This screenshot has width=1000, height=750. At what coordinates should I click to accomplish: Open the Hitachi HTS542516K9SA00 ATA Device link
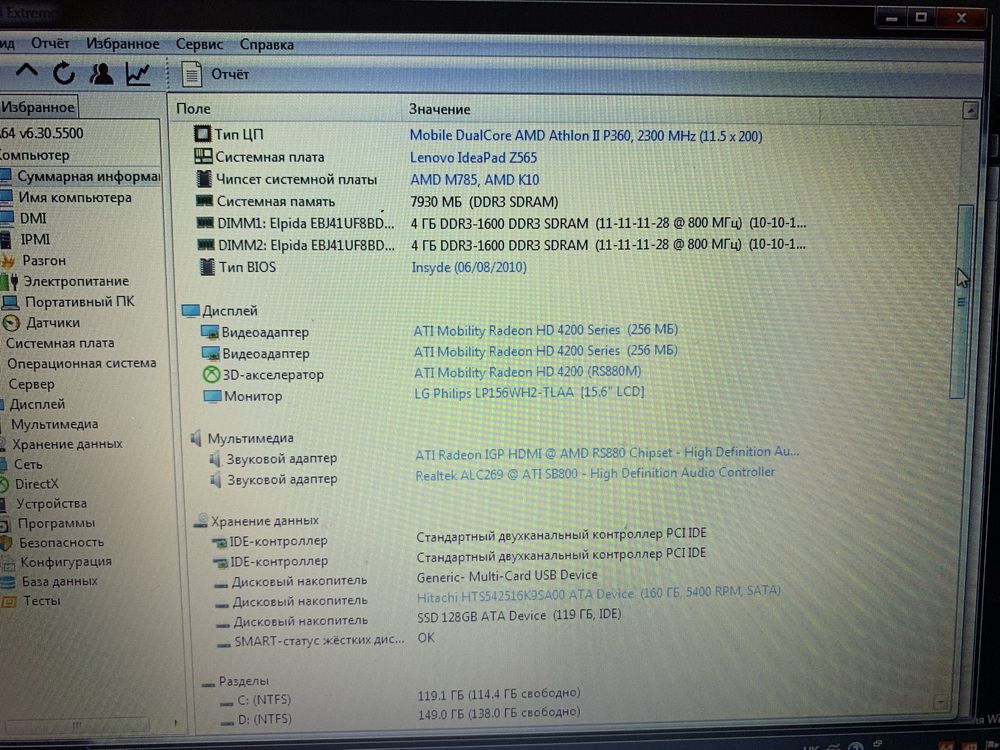point(598,594)
